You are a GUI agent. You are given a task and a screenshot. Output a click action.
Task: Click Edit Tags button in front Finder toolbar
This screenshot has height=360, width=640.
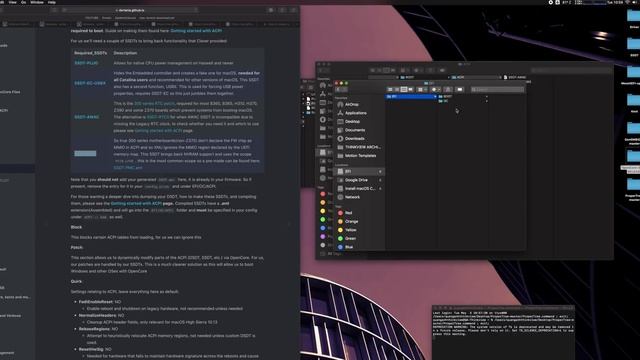click(x=460, y=89)
